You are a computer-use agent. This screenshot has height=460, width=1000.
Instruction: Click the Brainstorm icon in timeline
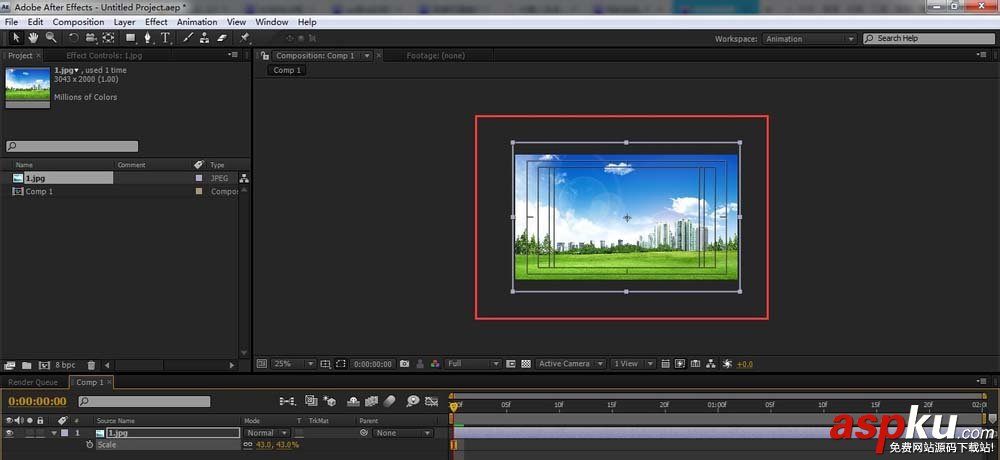point(413,401)
